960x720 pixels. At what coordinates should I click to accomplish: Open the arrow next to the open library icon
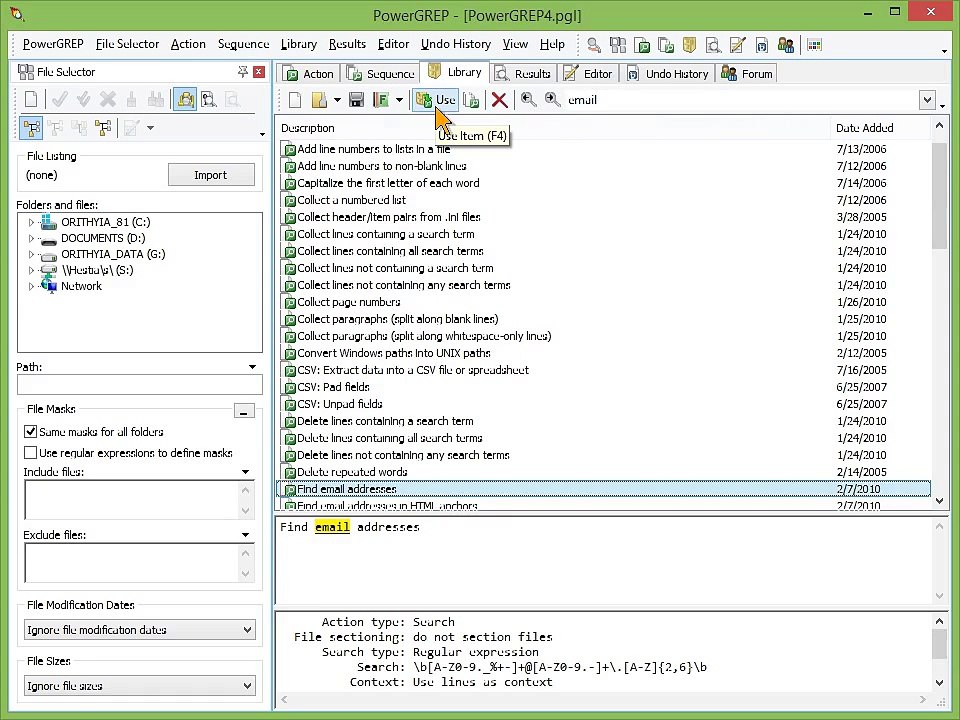tap(337, 100)
